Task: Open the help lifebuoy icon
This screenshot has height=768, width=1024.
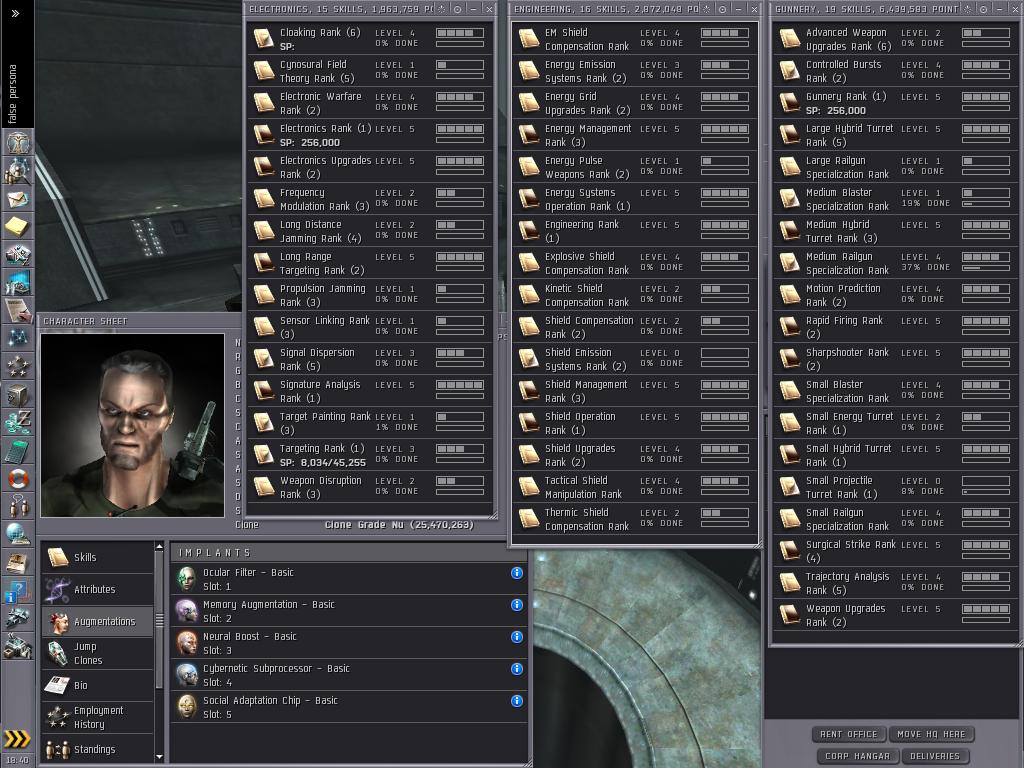Action: coord(18,479)
